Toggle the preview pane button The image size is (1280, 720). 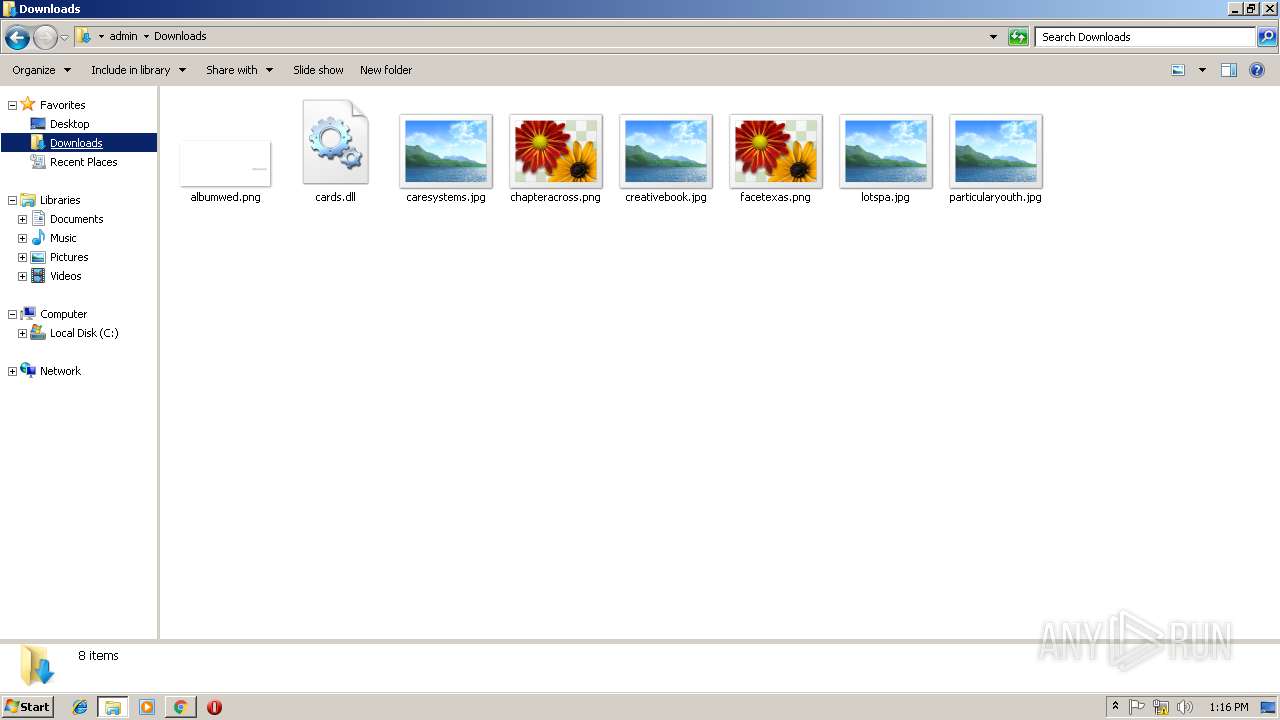[x=1229, y=70]
